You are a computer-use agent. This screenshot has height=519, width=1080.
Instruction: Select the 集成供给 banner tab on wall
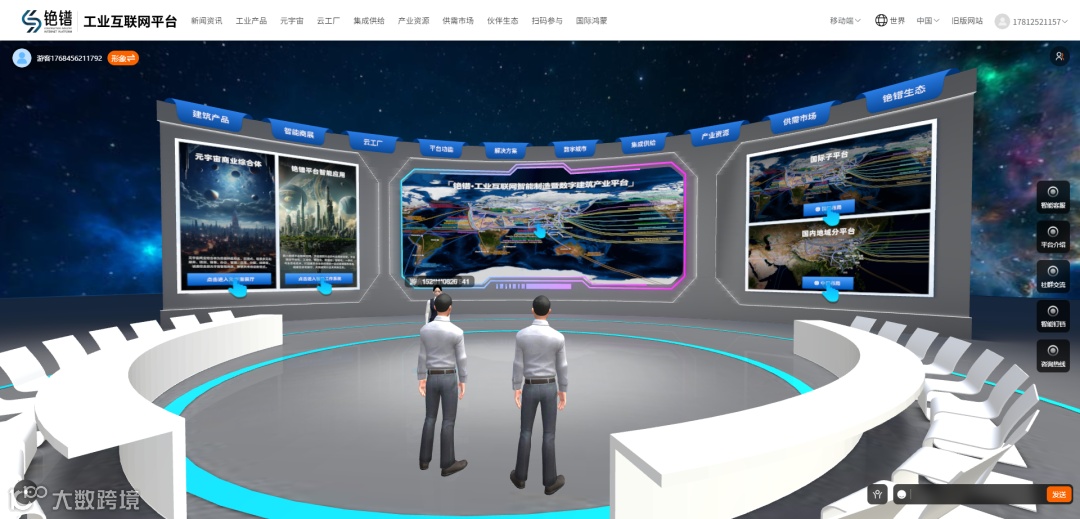coord(643,143)
